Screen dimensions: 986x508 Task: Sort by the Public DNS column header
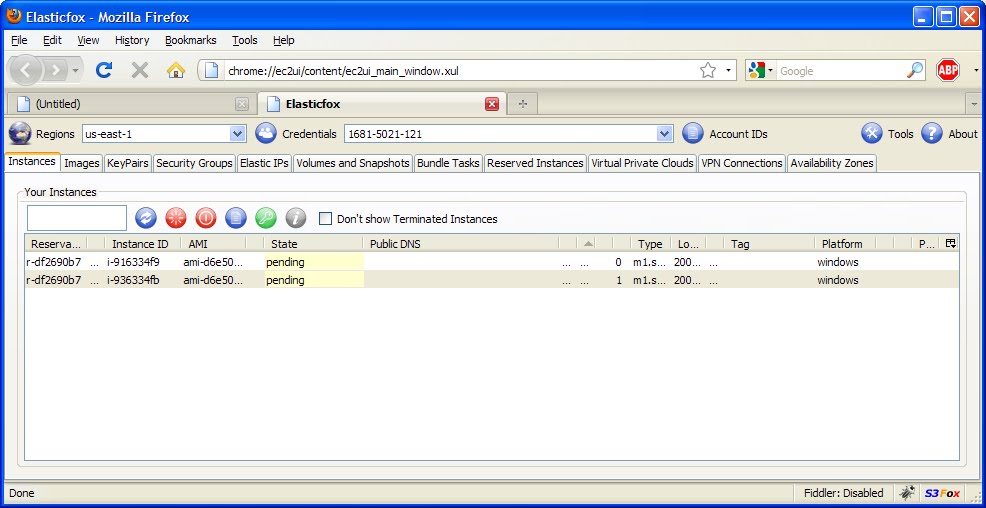[x=460, y=244]
